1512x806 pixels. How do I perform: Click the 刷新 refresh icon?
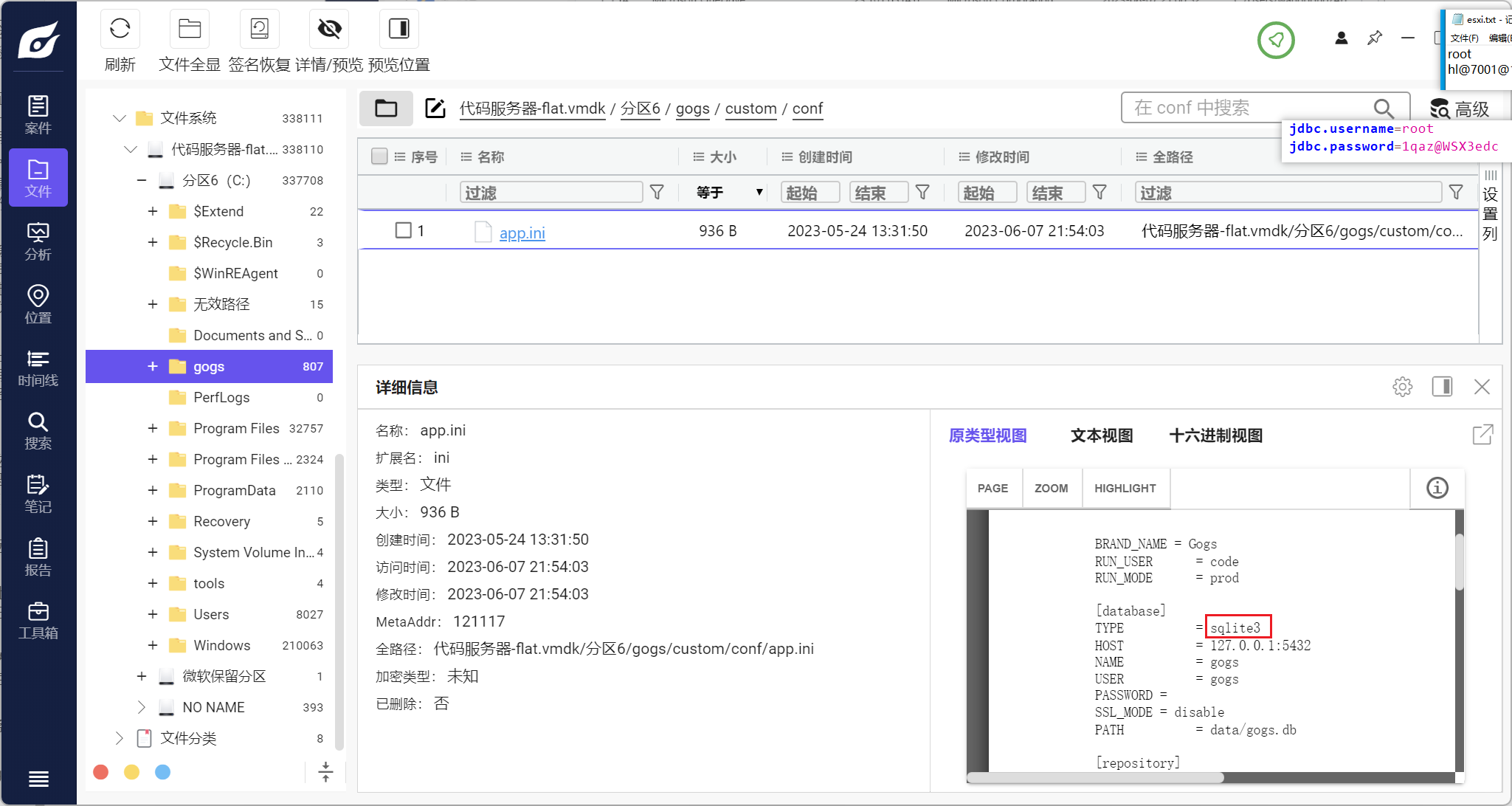pos(120,29)
